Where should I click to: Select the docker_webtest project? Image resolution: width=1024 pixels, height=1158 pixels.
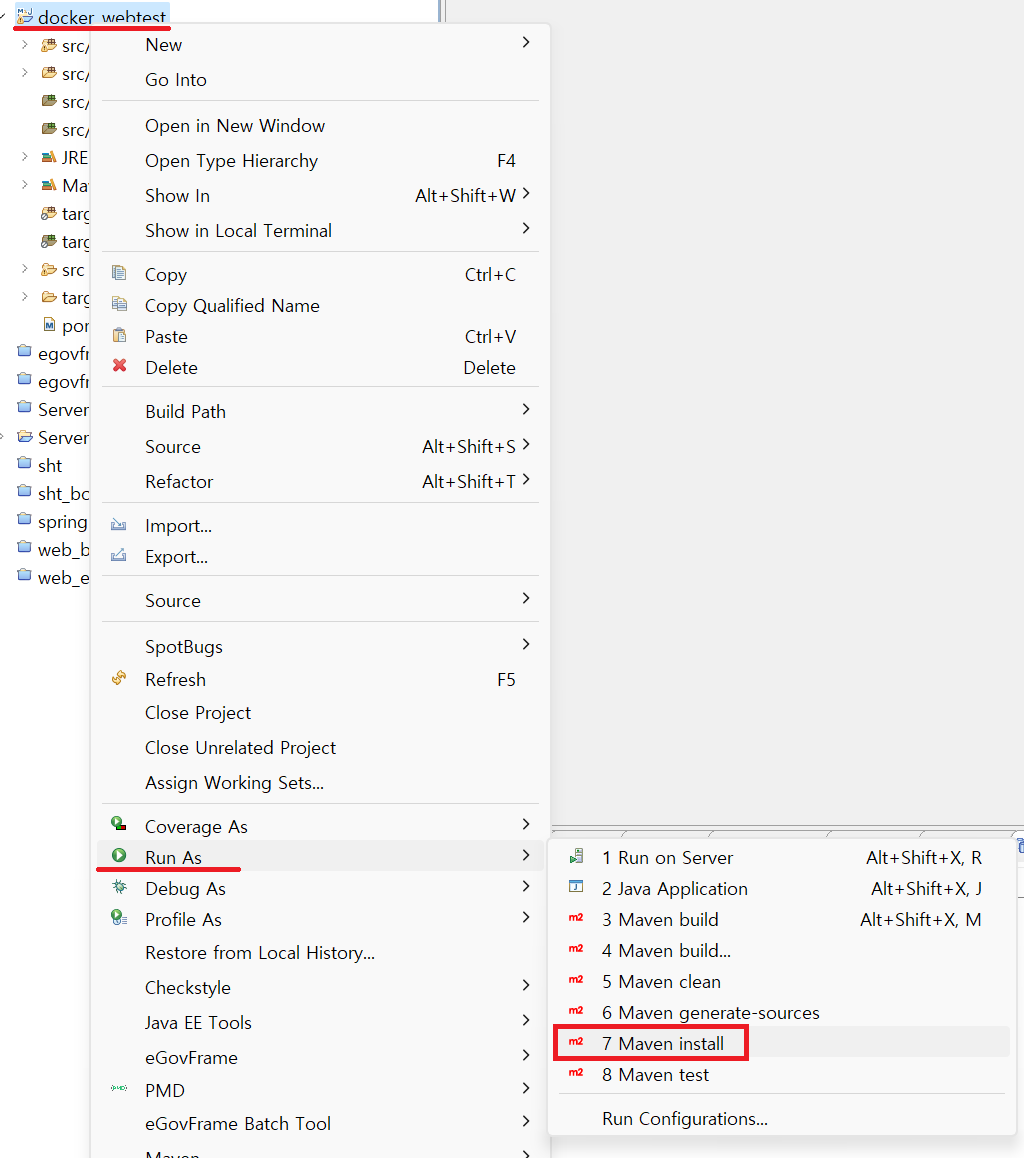click(102, 18)
